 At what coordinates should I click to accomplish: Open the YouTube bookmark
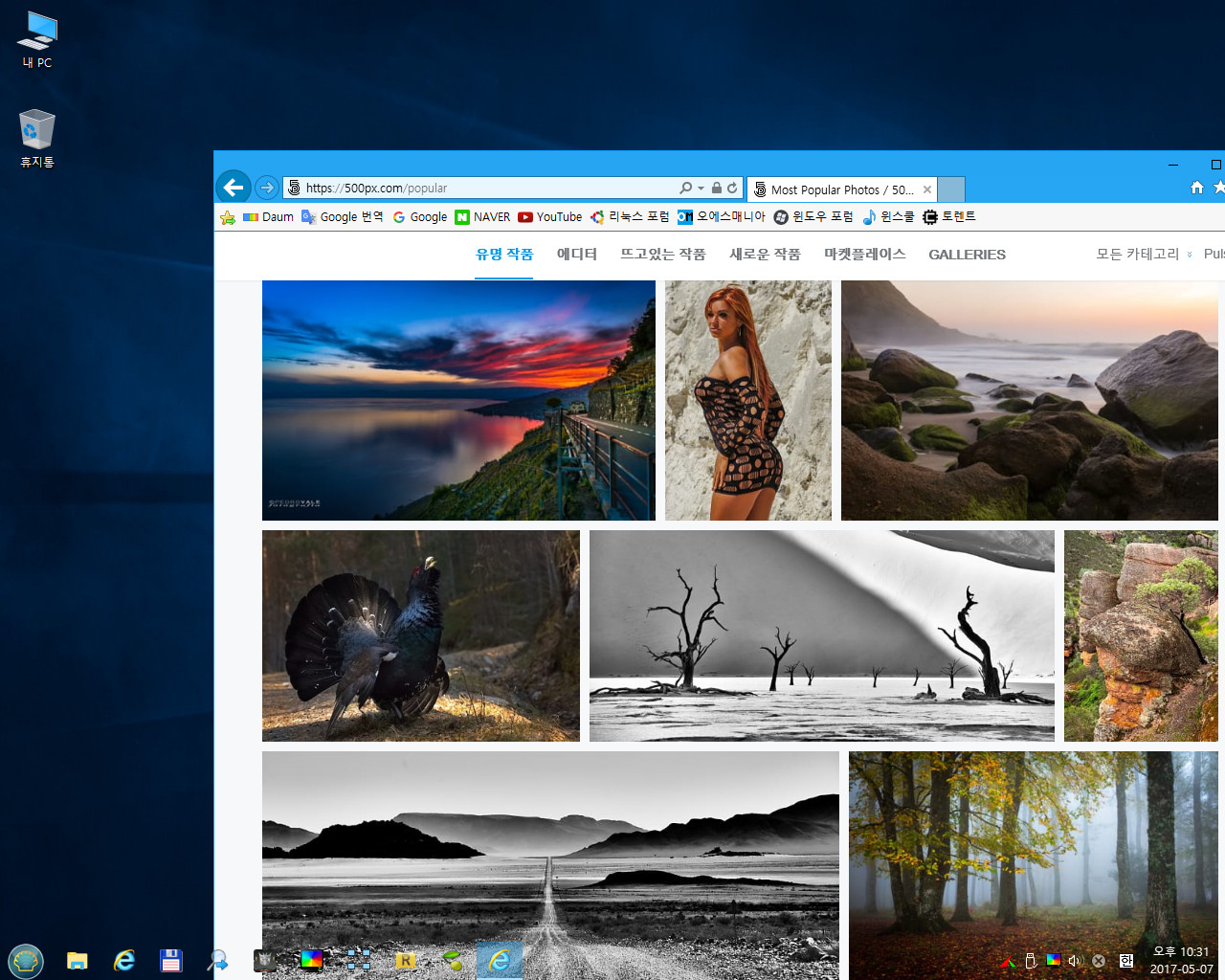550,217
